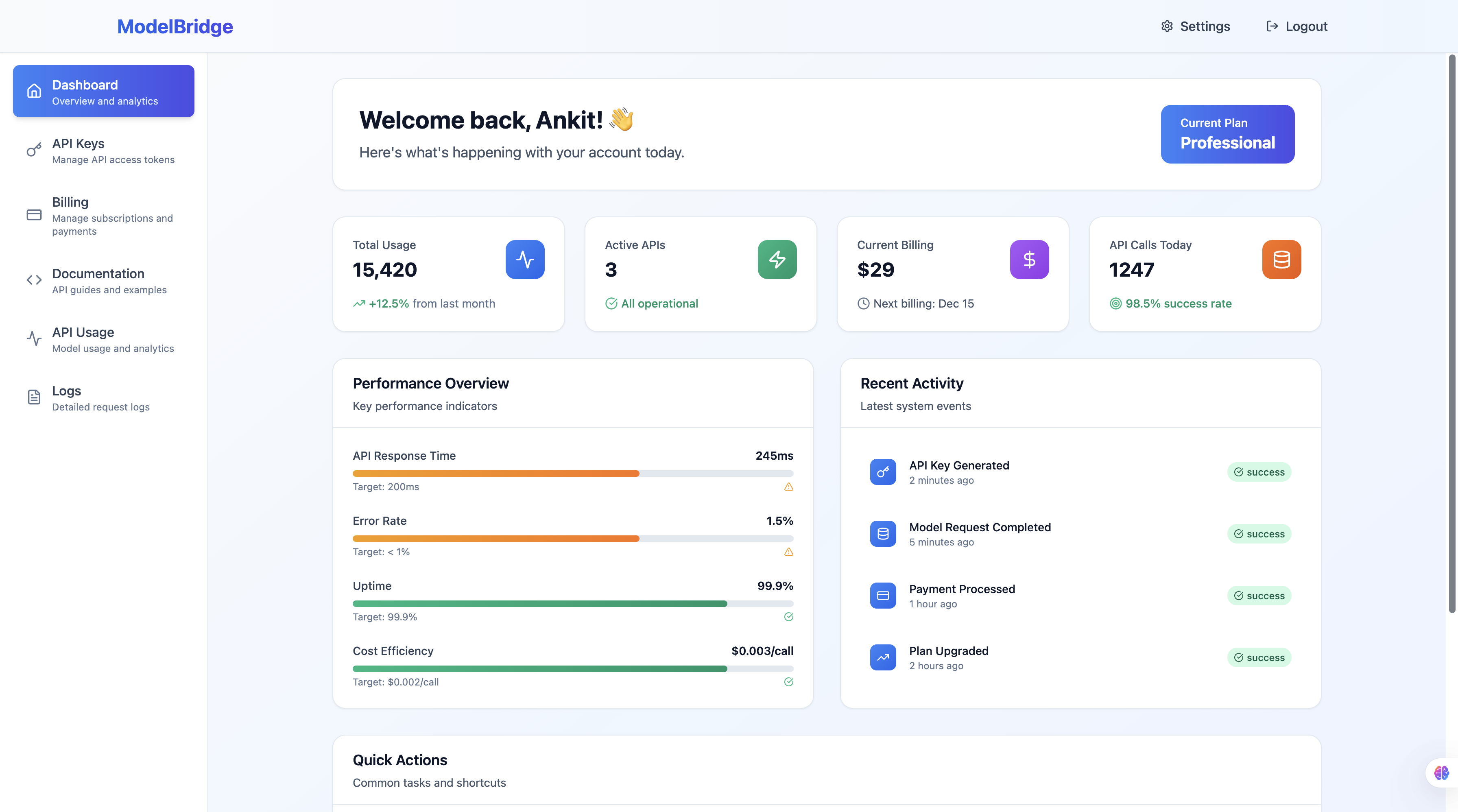This screenshot has height=812, width=1458.
Task: Click the Current Plan Professional badge
Action: click(1227, 134)
